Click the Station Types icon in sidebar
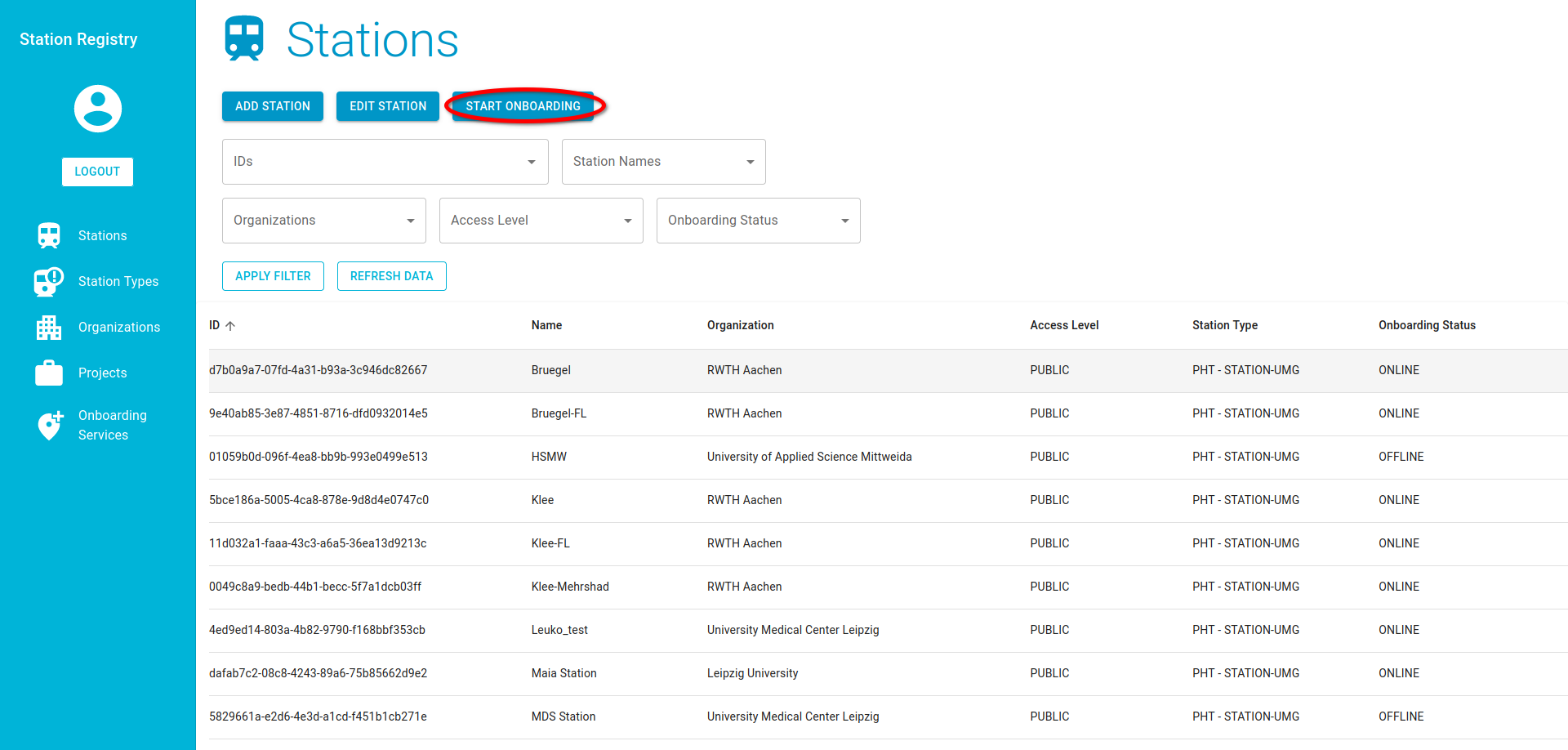This screenshot has height=750, width=1568. (49, 281)
